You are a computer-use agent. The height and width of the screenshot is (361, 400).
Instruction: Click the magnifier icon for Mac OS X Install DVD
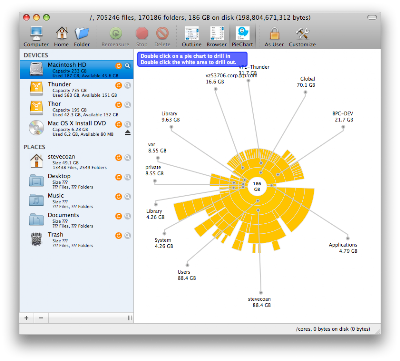127,124
